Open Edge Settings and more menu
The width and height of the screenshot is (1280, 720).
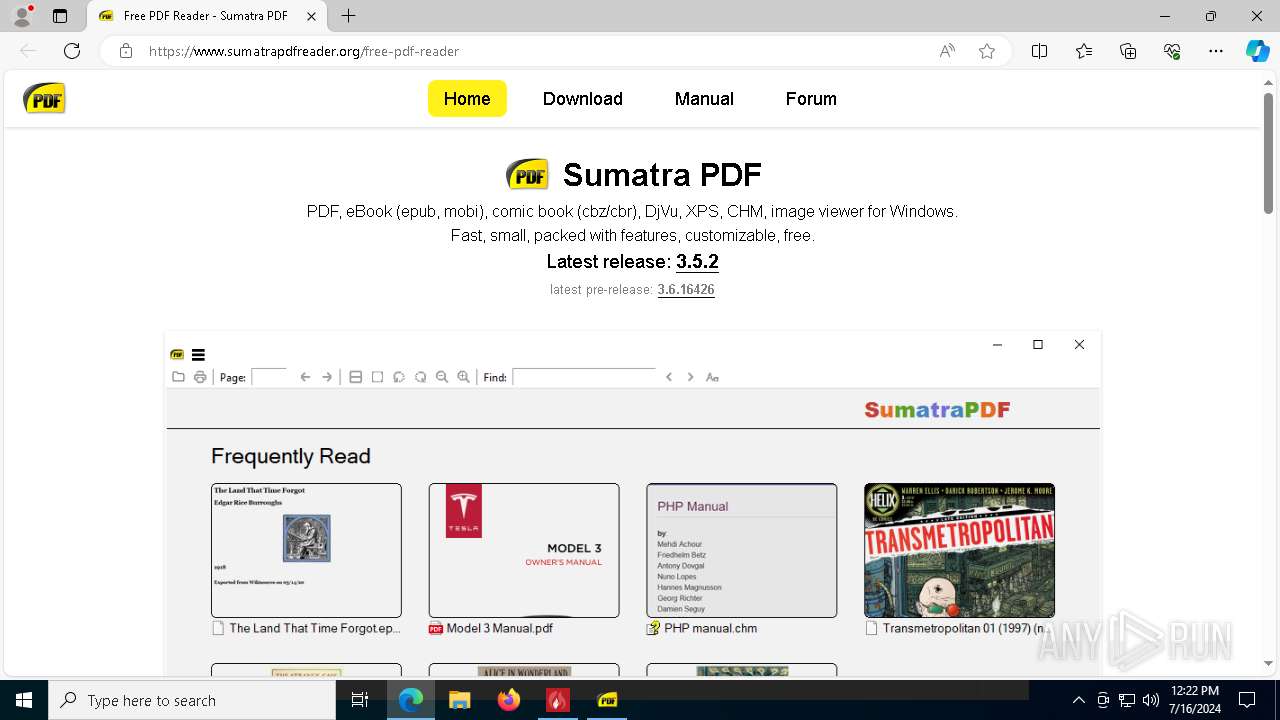[x=1216, y=51]
